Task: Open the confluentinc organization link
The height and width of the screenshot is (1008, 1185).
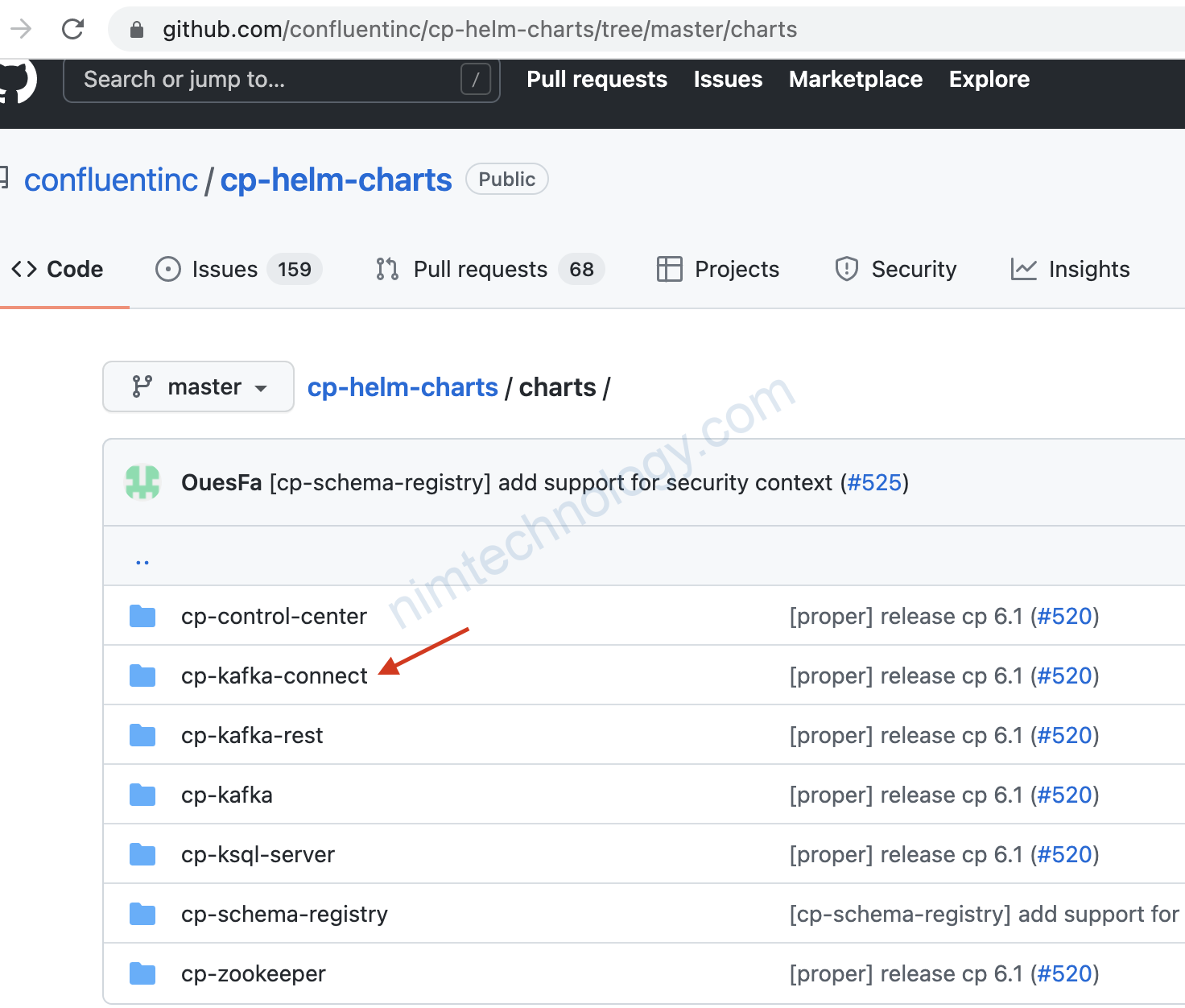Action: pos(111,180)
